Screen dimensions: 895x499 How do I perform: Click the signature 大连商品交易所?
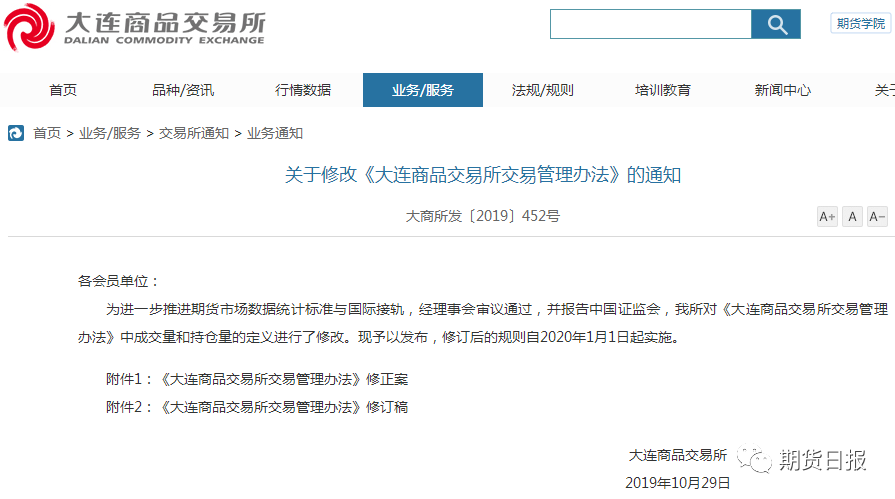point(678,455)
